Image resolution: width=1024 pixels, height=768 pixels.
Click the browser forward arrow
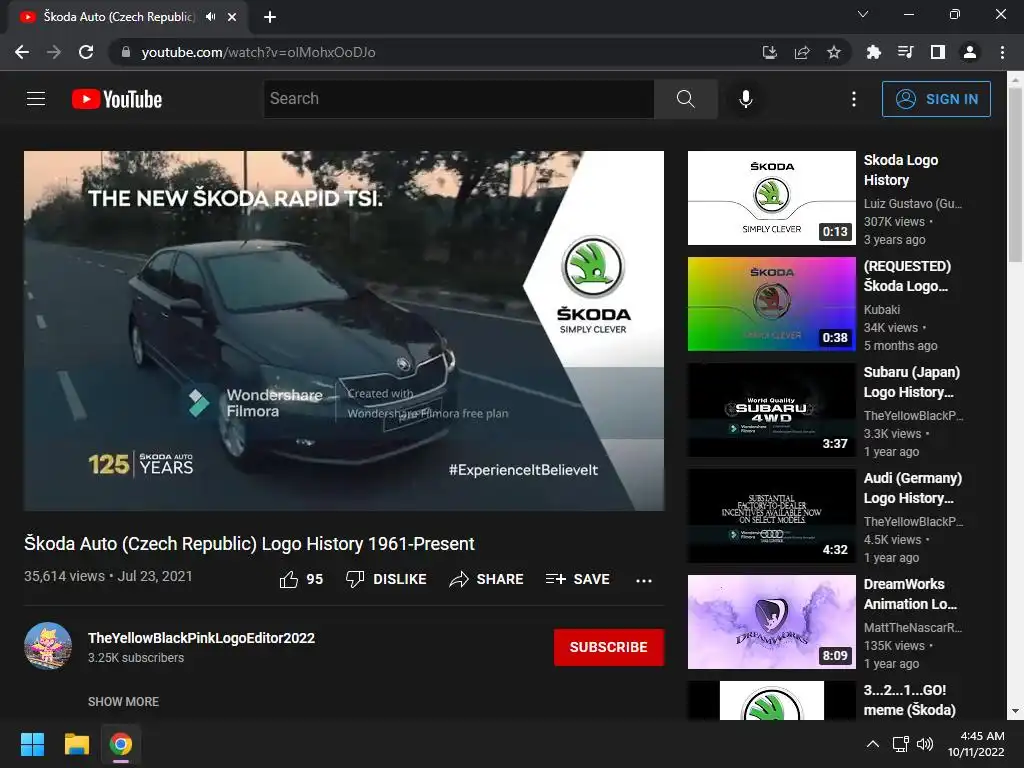[54, 52]
